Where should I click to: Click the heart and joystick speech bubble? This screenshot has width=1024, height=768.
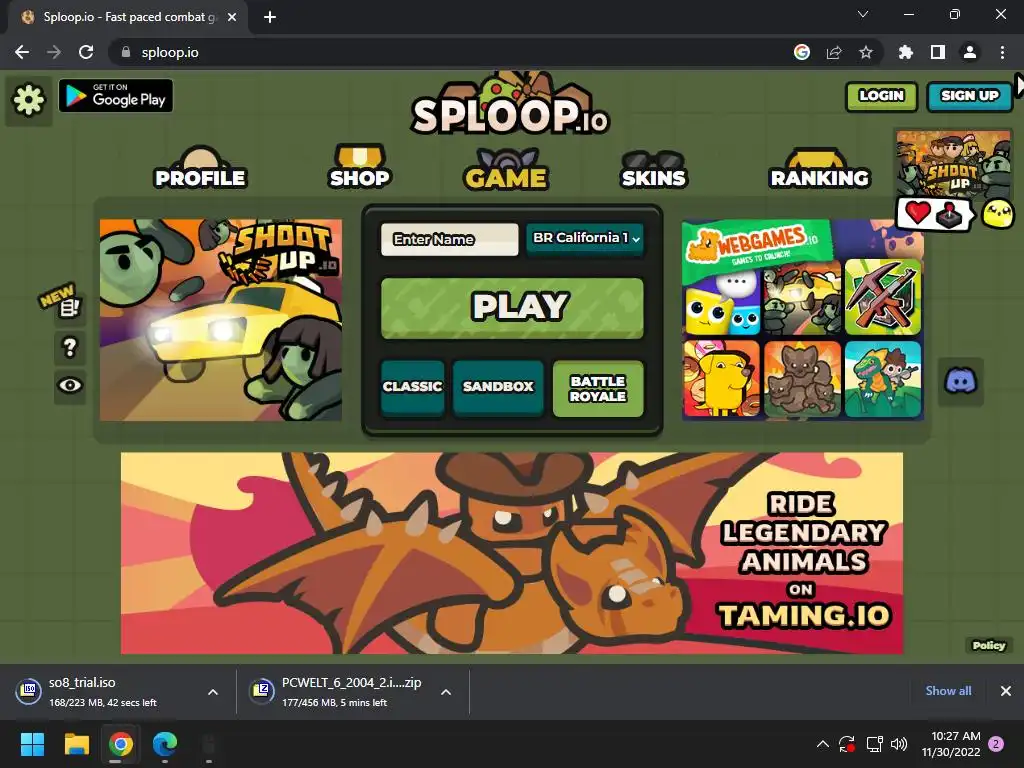tap(933, 214)
